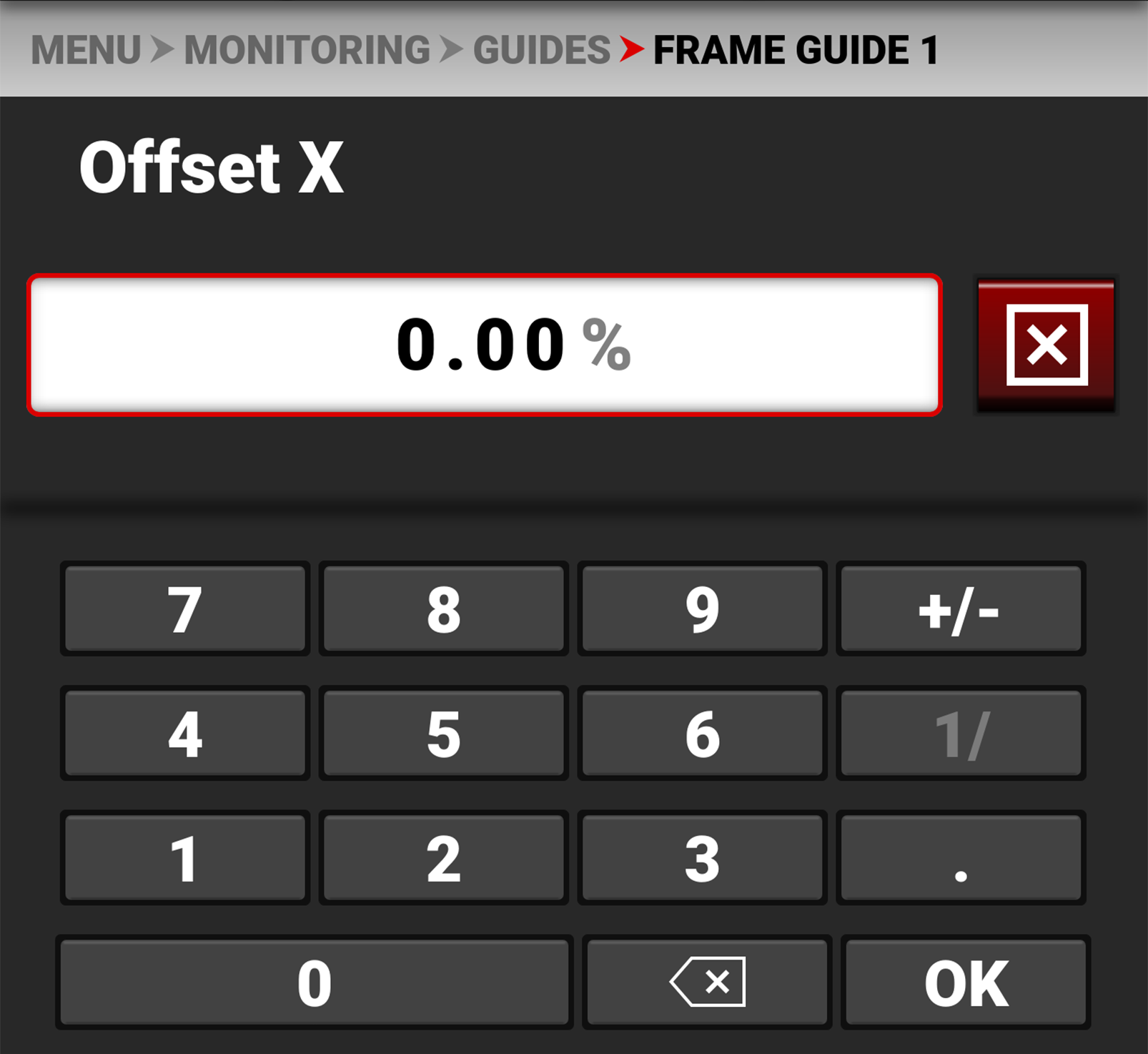Tap the number 8 key
This screenshot has height=1054, width=1148.
point(444,609)
